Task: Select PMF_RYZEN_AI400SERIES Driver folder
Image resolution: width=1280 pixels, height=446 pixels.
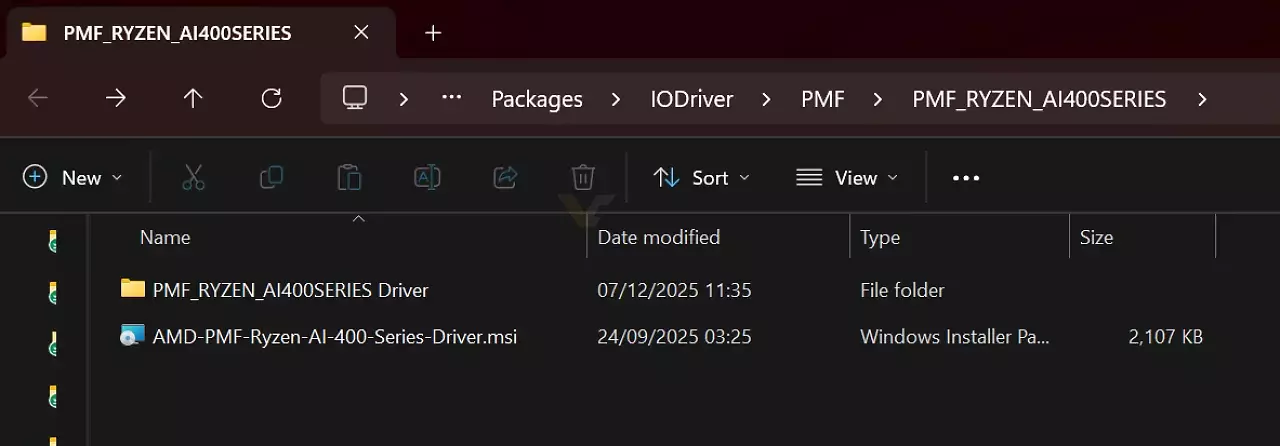Action: 290,290
